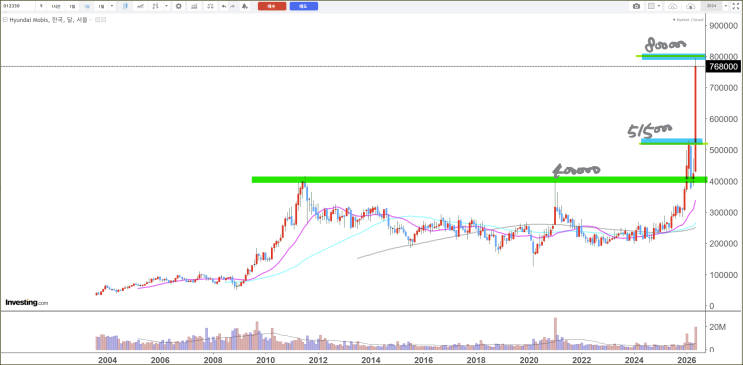Click the undo arrow icon
743x365 pixels.
(224, 6)
